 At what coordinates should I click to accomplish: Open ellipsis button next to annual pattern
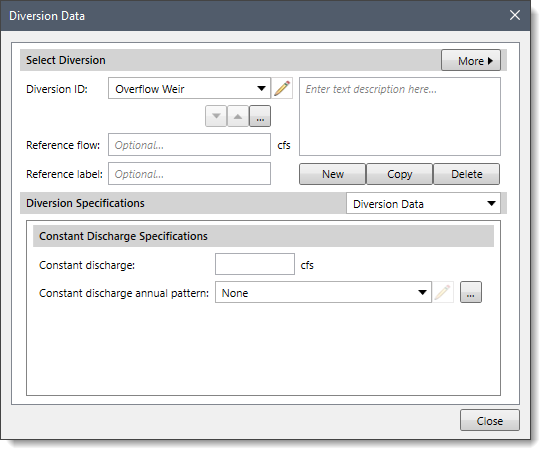coord(471,292)
